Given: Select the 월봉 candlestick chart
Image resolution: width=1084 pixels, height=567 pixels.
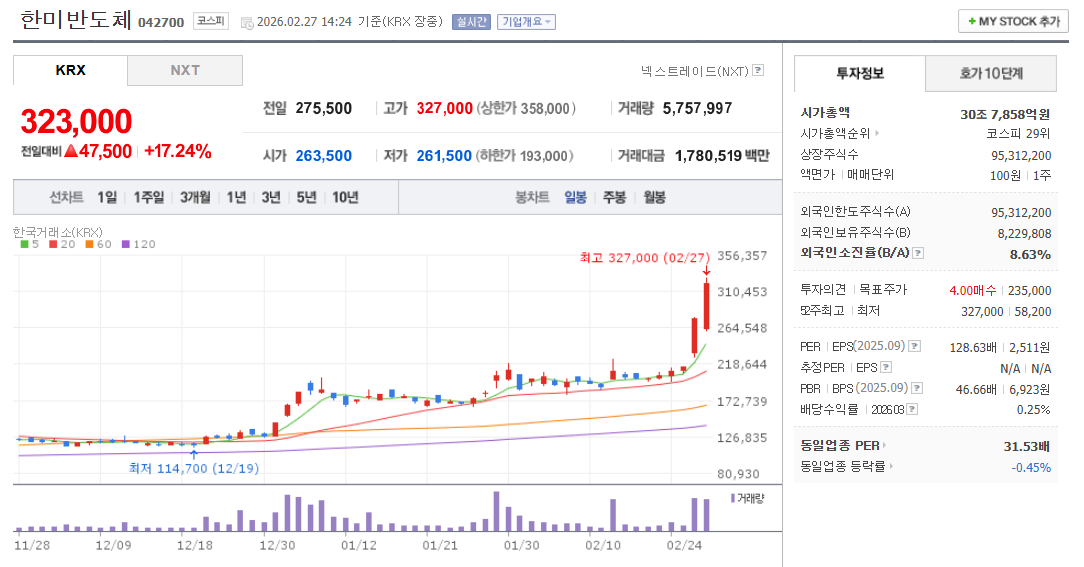Looking at the screenshot, I should [654, 198].
